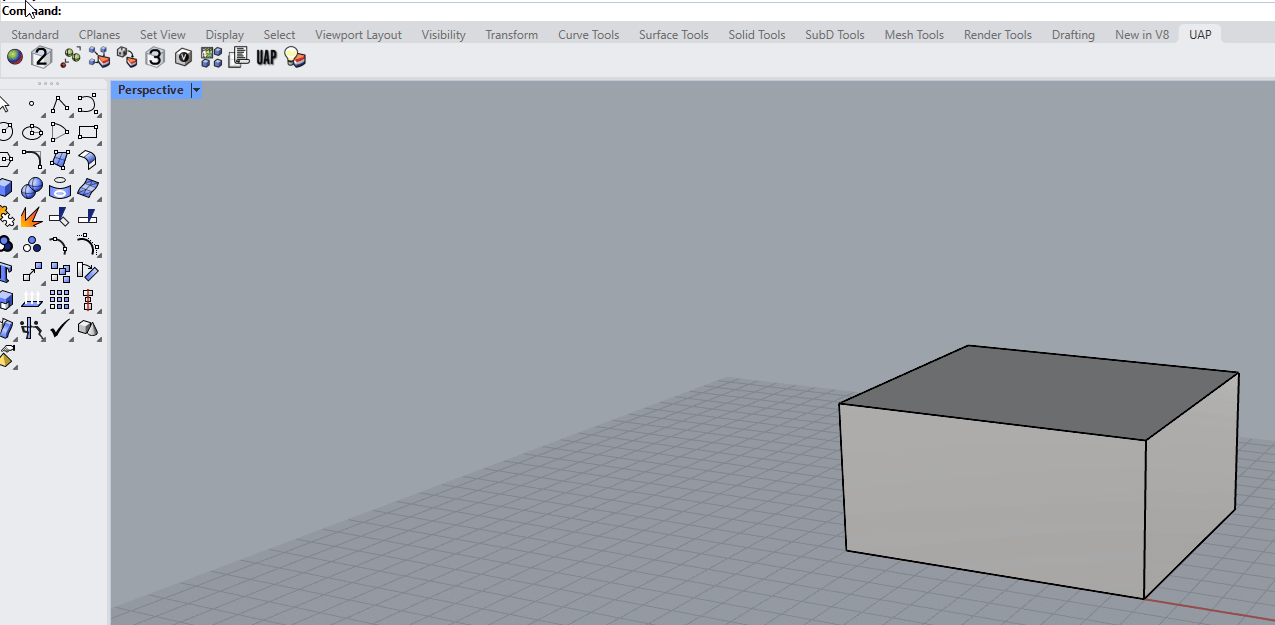Select the Boolean Union spheres tool
Screen dimensions: 1275x625
(32, 187)
